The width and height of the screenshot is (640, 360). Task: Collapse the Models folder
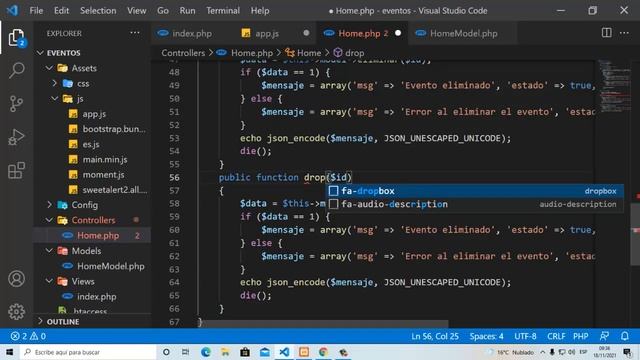[x=49, y=251]
